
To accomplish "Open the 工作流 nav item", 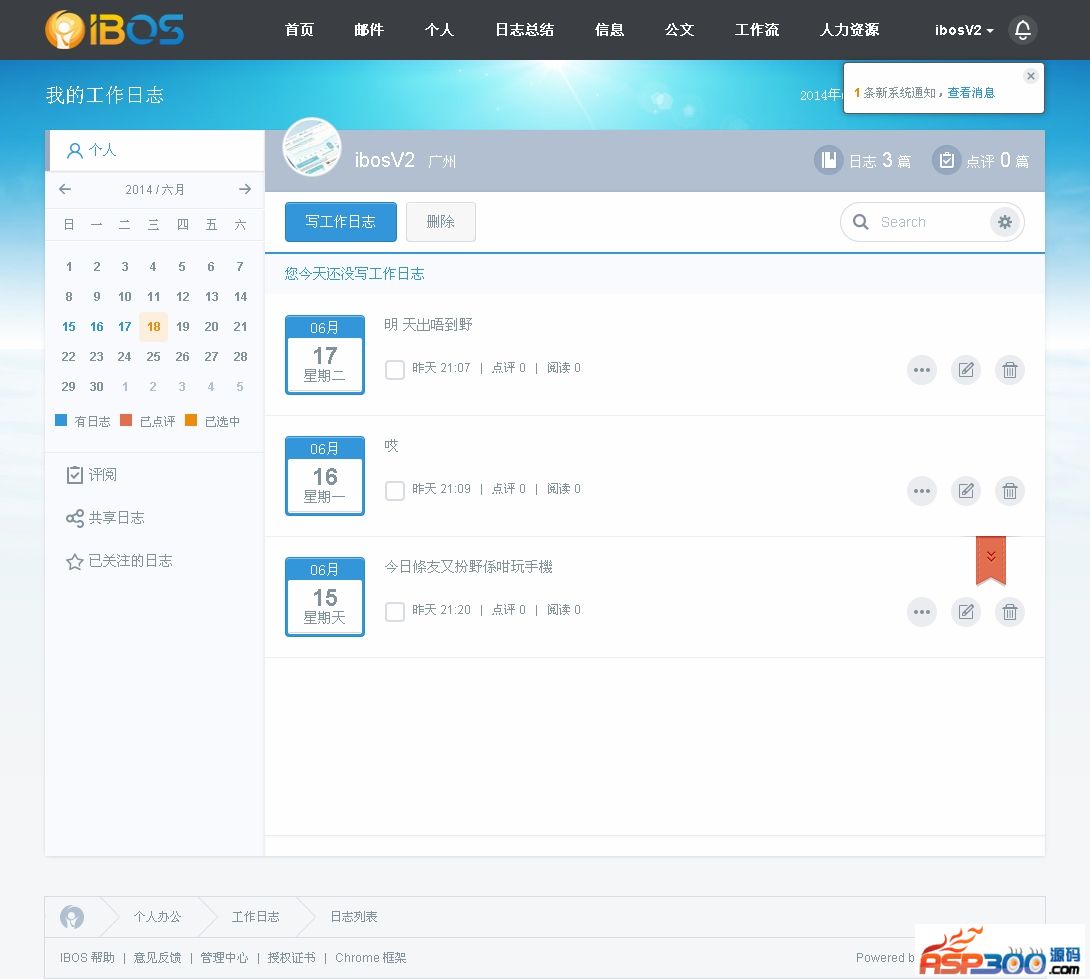I will point(757,30).
